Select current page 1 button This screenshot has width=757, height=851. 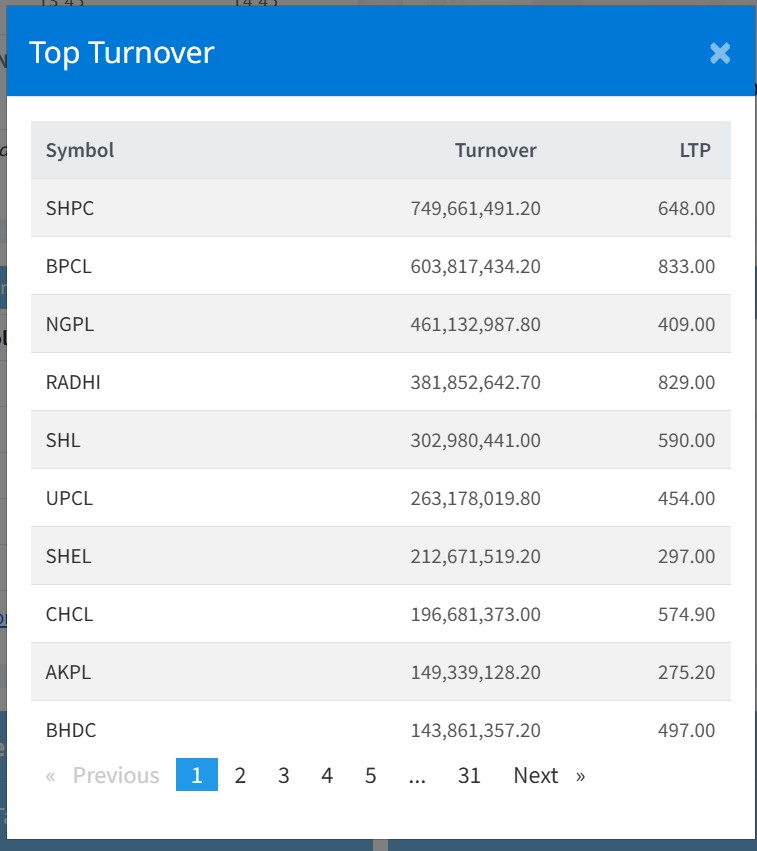(197, 775)
